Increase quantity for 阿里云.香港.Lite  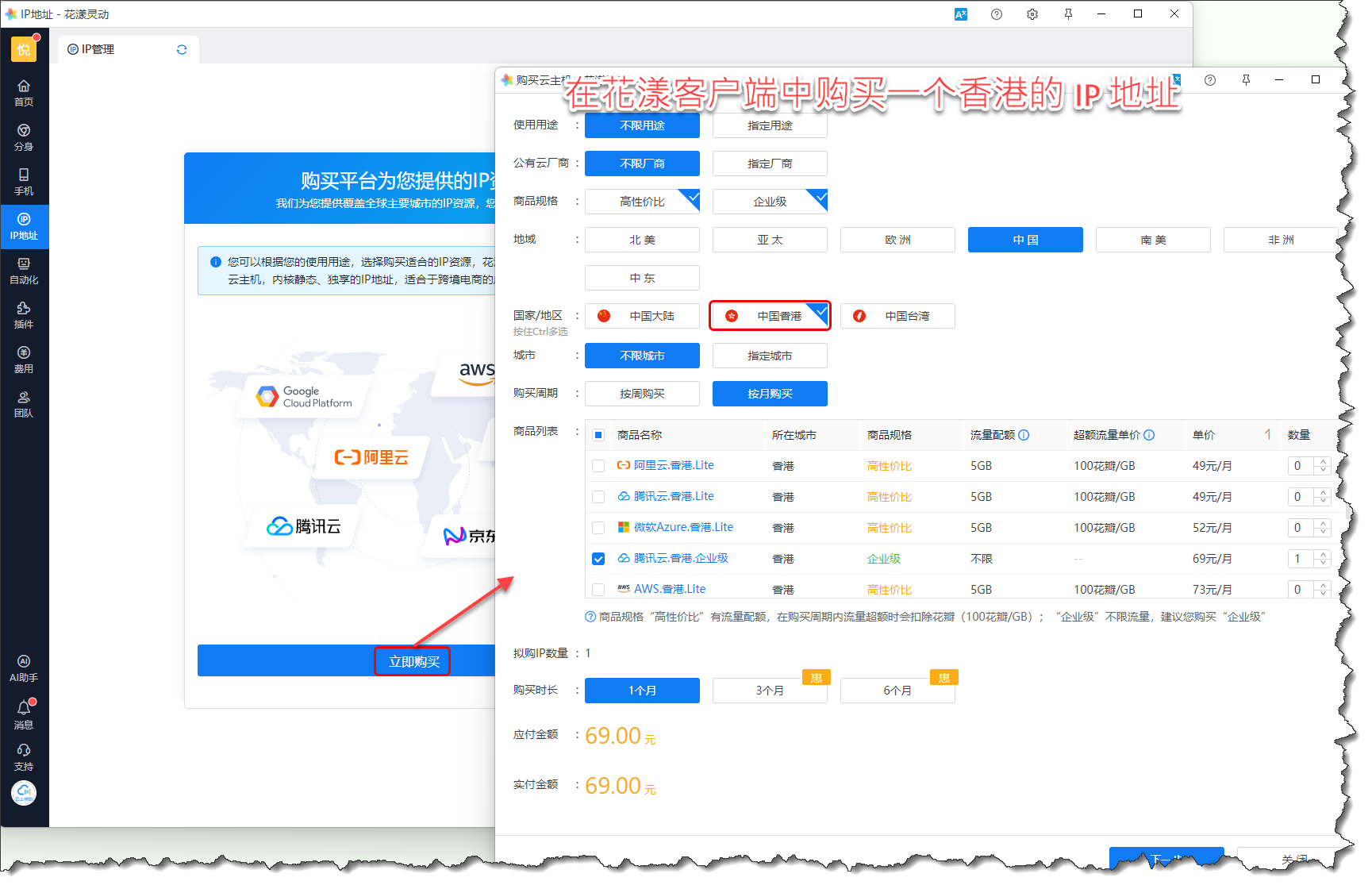click(1322, 461)
